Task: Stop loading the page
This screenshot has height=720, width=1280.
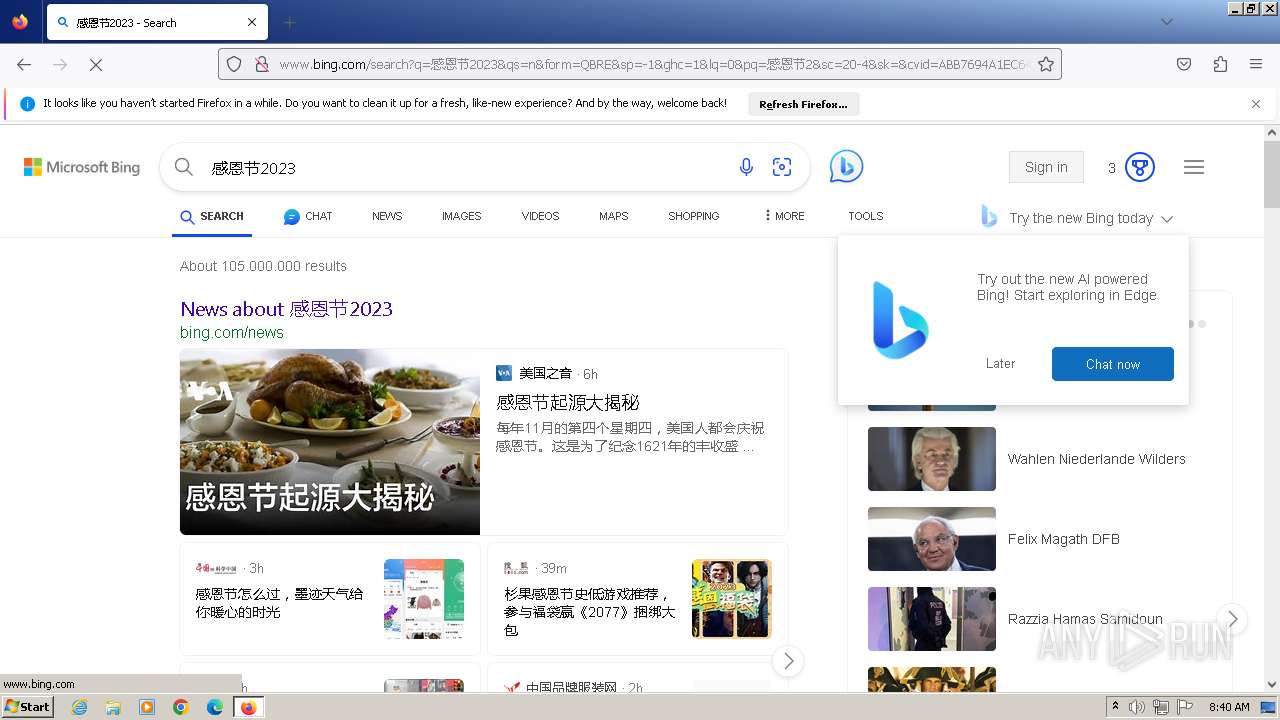Action: (96, 64)
